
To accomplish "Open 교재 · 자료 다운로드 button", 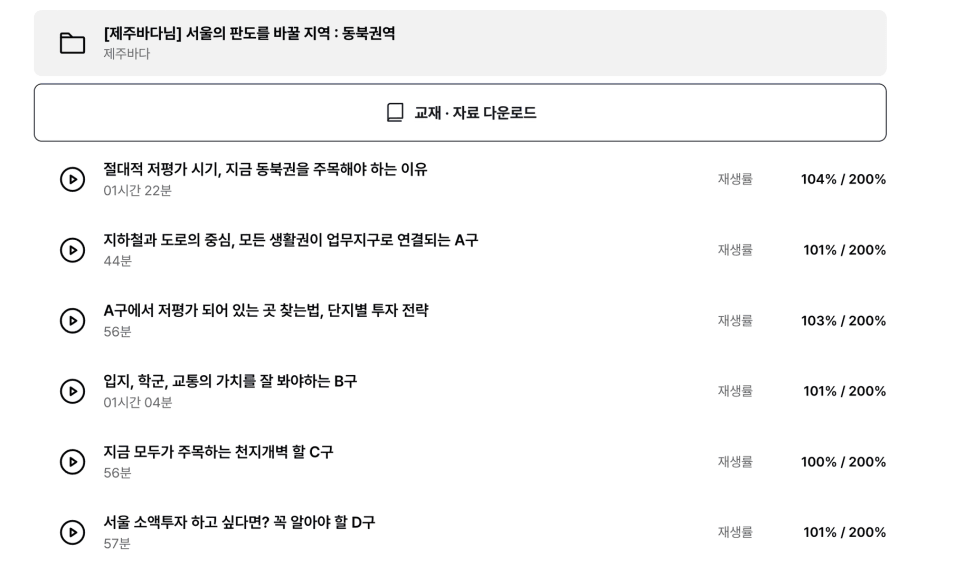I will pyautogui.click(x=460, y=113).
